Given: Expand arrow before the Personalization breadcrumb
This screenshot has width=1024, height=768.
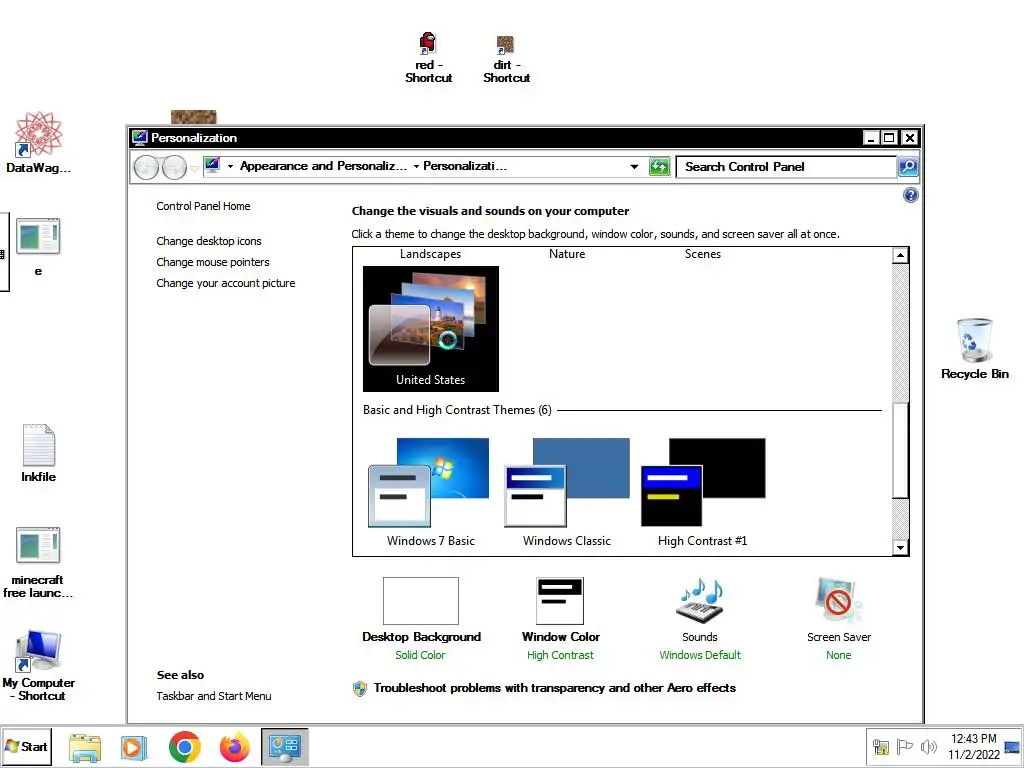Looking at the screenshot, I should click(416, 167).
